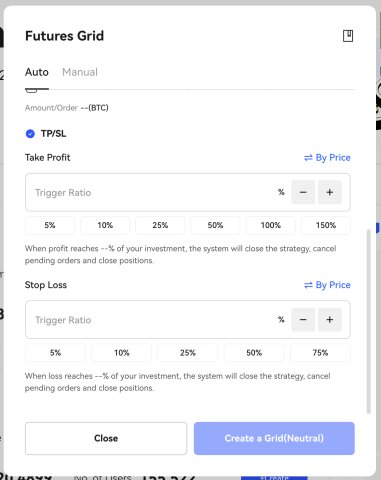Increase Take Profit trigger ratio with plus
This screenshot has width=381, height=480.
click(330, 192)
